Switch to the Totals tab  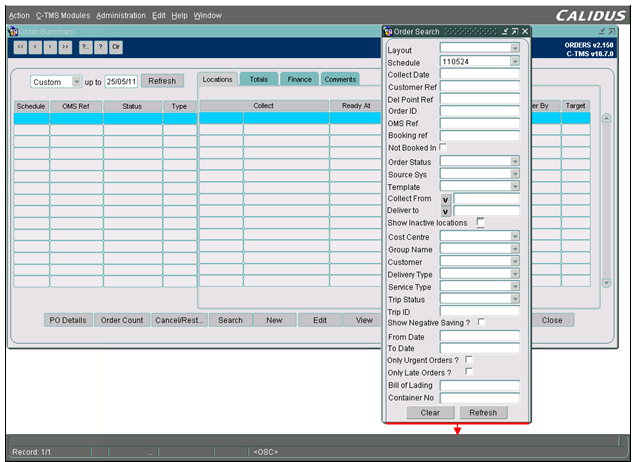pos(259,79)
